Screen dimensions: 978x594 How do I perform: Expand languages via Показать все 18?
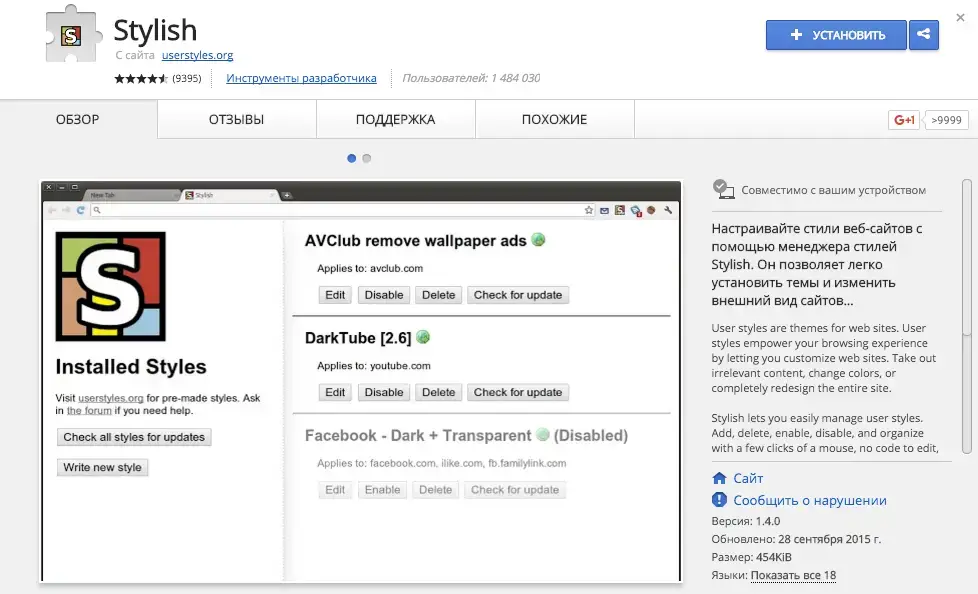coord(793,575)
